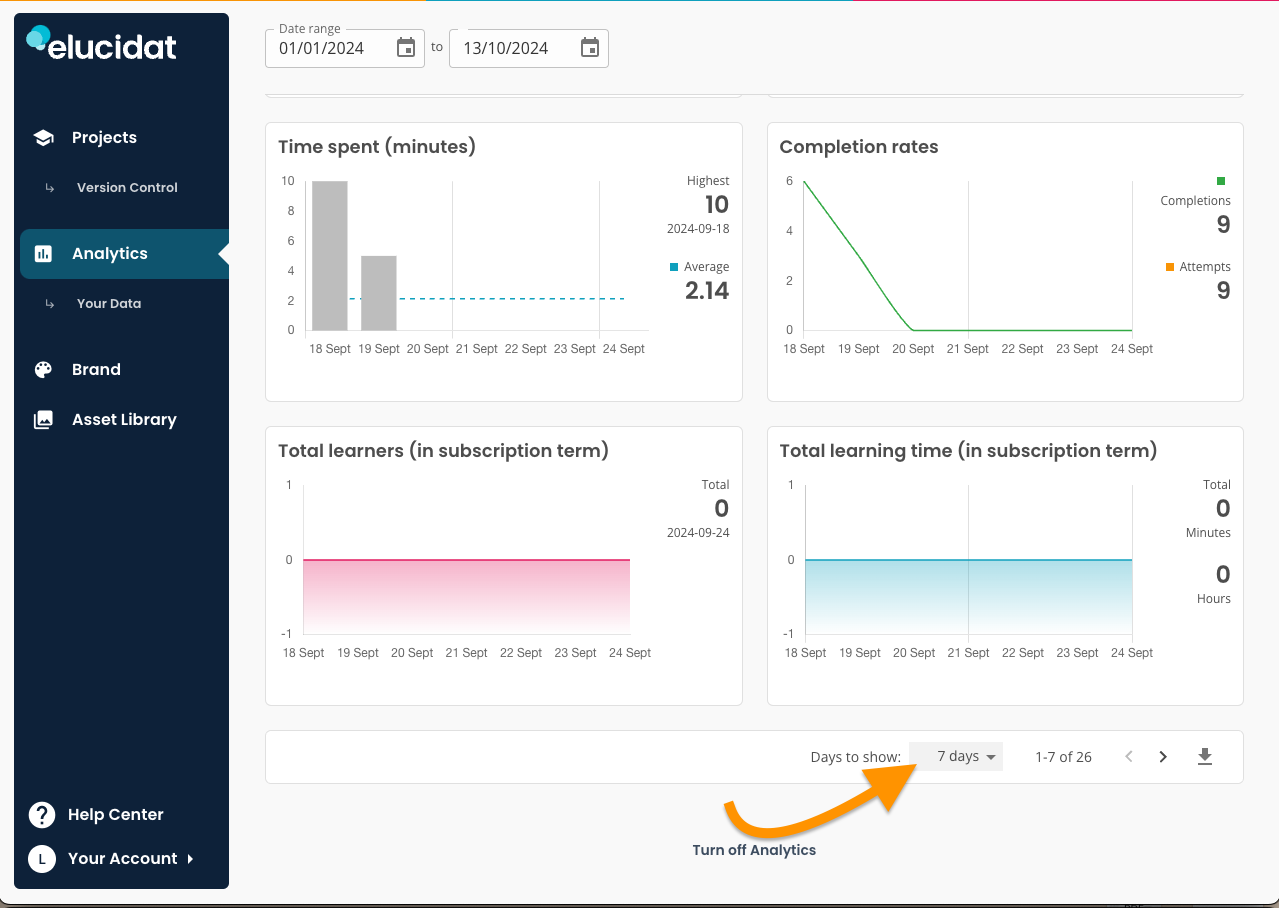Click the Completions green legend swatch

(1221, 181)
